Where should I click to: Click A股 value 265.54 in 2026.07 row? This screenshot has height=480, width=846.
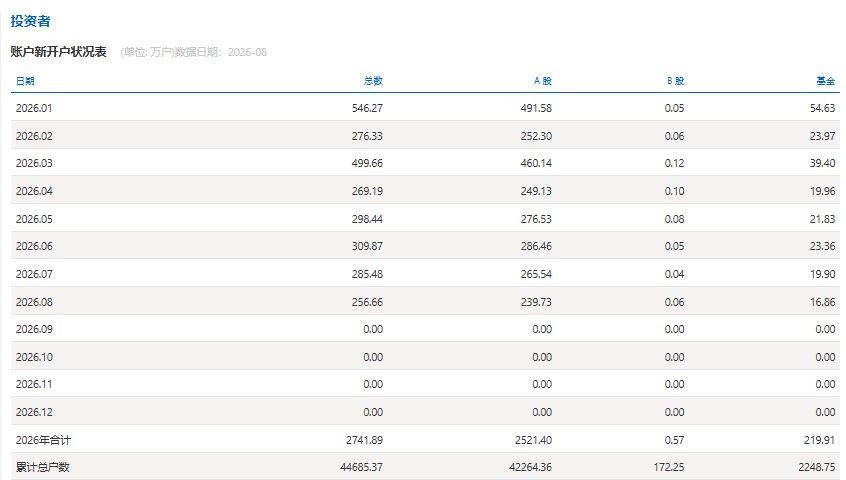click(x=536, y=274)
